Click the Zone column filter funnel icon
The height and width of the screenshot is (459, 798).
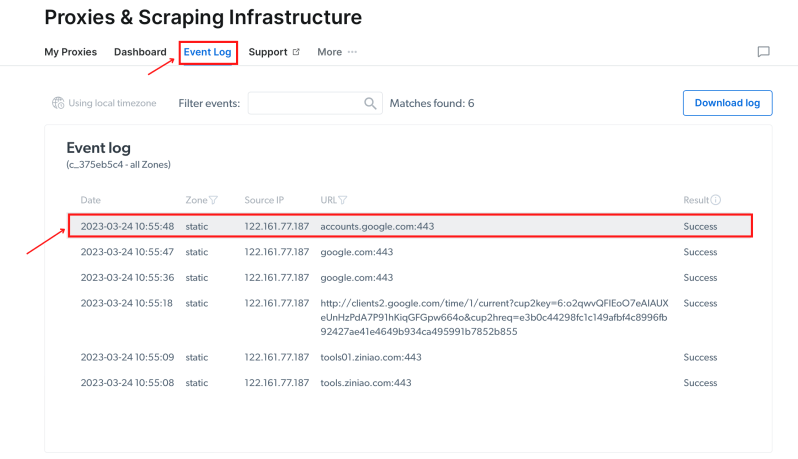pos(213,200)
